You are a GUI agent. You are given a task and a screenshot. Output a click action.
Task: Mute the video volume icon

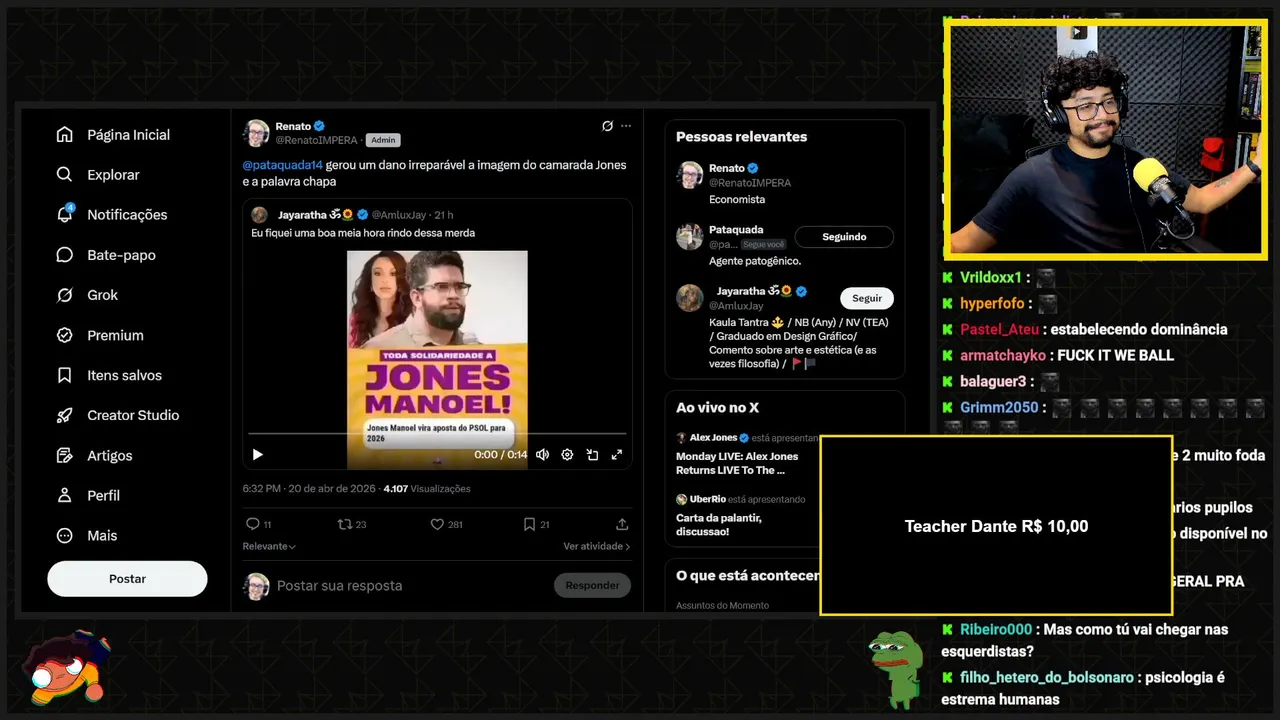pyautogui.click(x=542, y=454)
